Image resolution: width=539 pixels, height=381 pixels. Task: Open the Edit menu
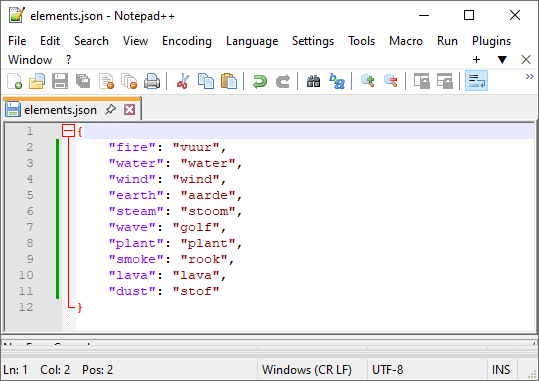coord(50,41)
